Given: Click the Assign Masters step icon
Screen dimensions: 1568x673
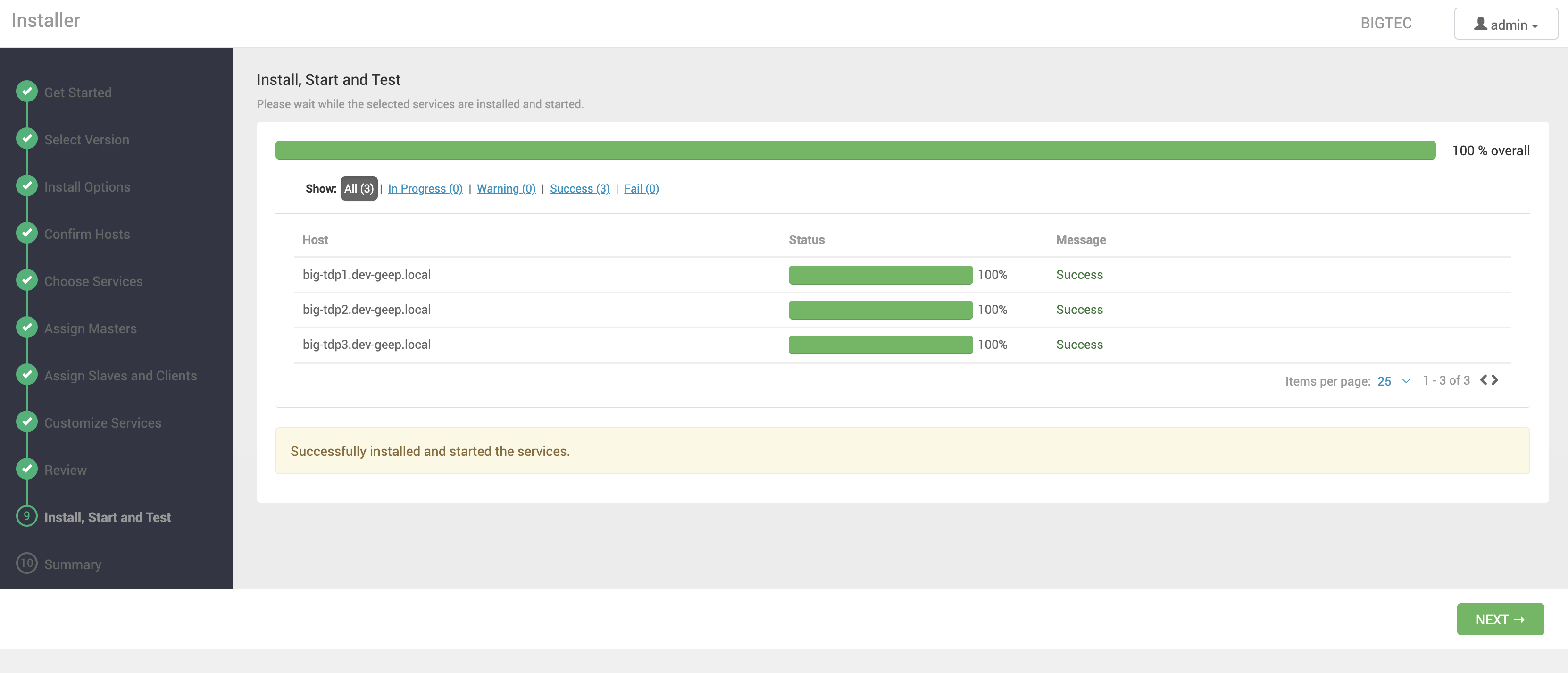Looking at the screenshot, I should click(27, 327).
